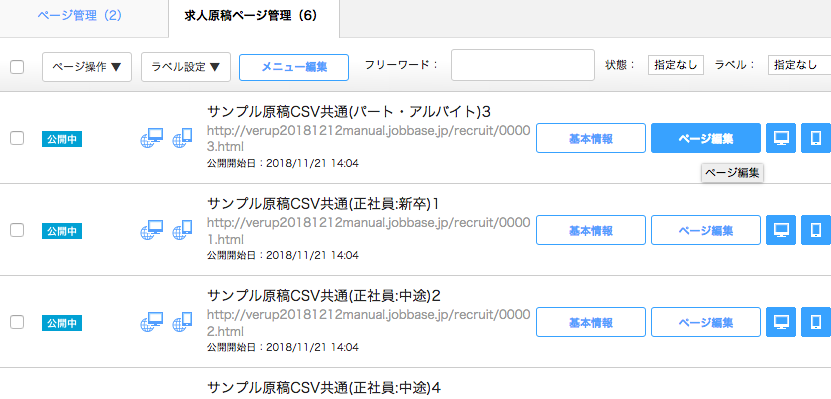
Task: Click title サンプル原稿CSV共通(正社員:中途)4
Action: 324,388
